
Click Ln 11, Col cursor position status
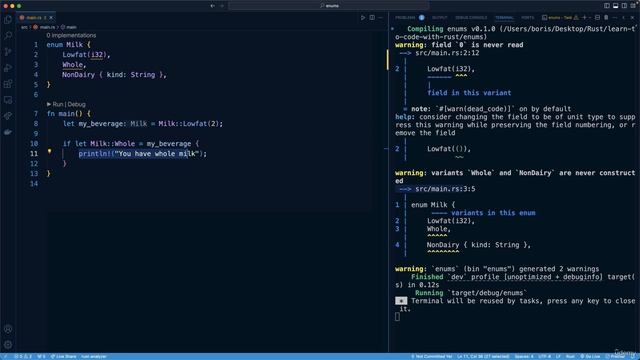(x=483, y=356)
